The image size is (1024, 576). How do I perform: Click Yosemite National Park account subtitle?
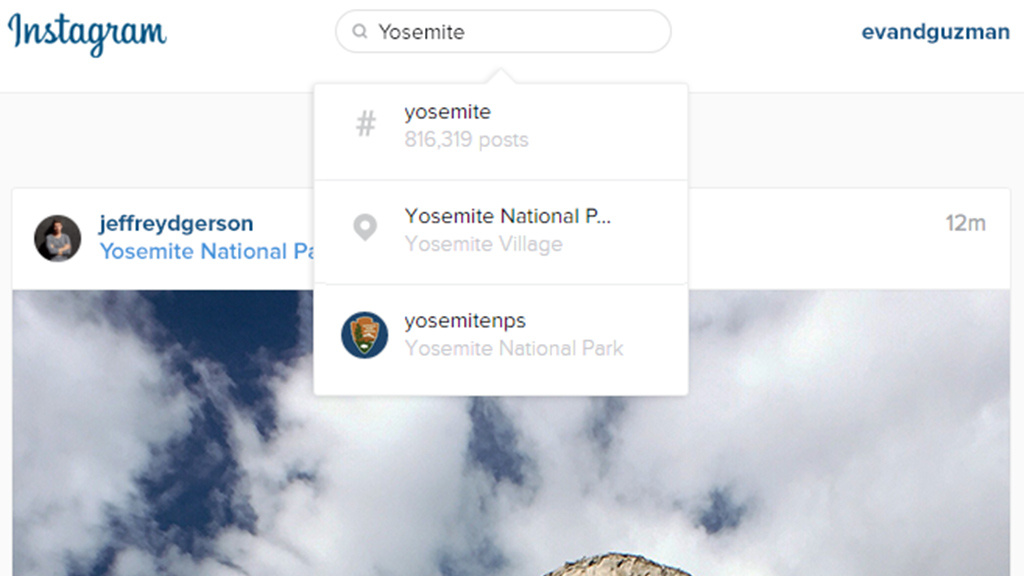(x=514, y=349)
